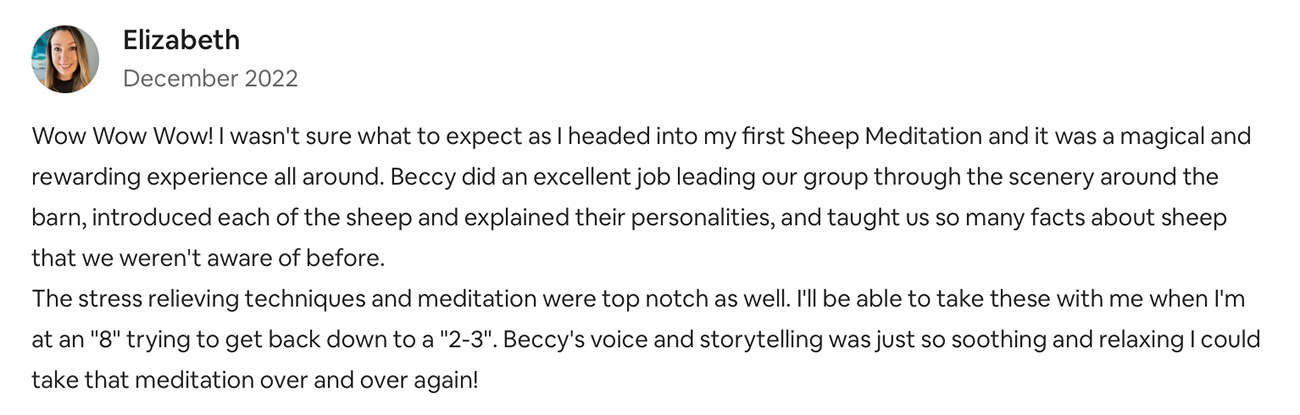Click the word "barn" starting the third line

click(x=52, y=218)
